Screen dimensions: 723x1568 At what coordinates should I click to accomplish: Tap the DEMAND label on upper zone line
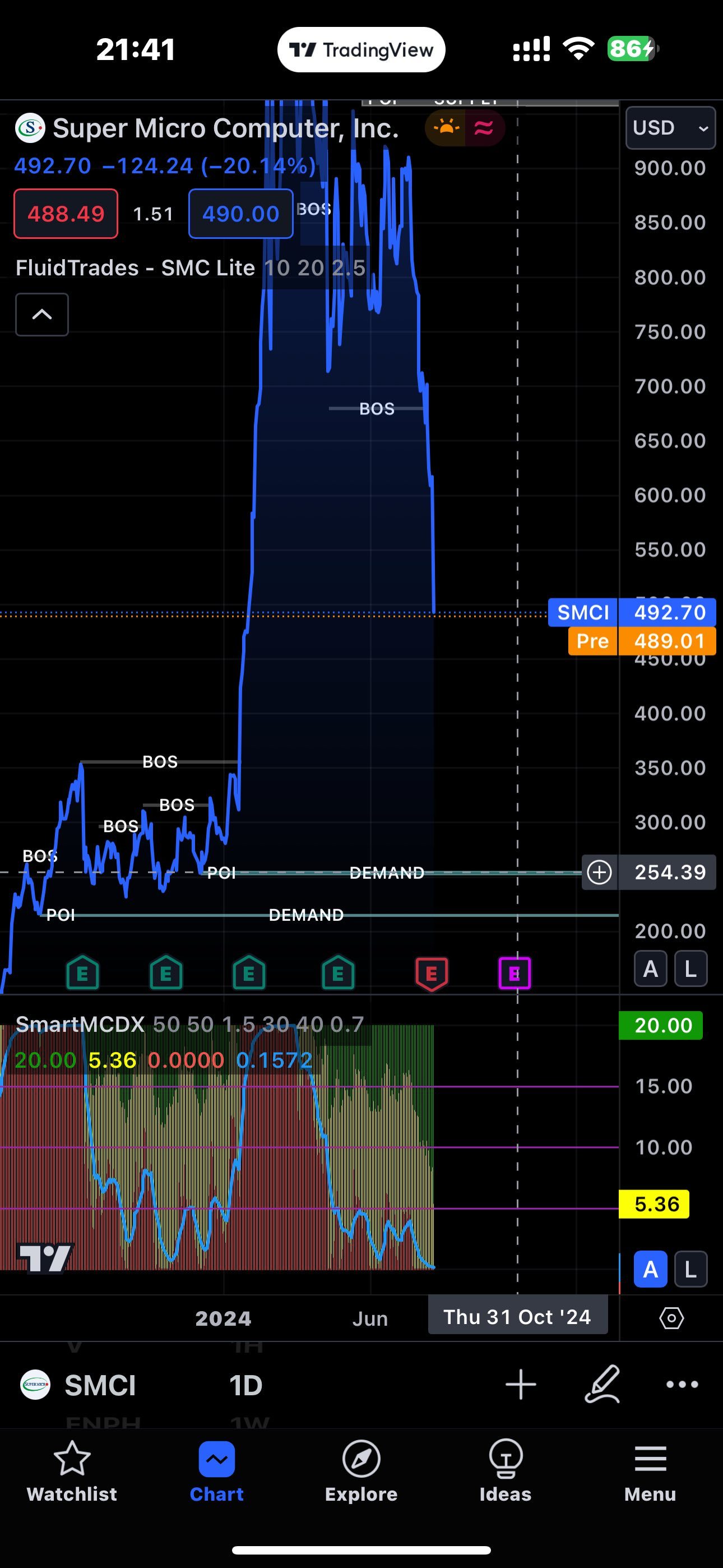click(387, 873)
